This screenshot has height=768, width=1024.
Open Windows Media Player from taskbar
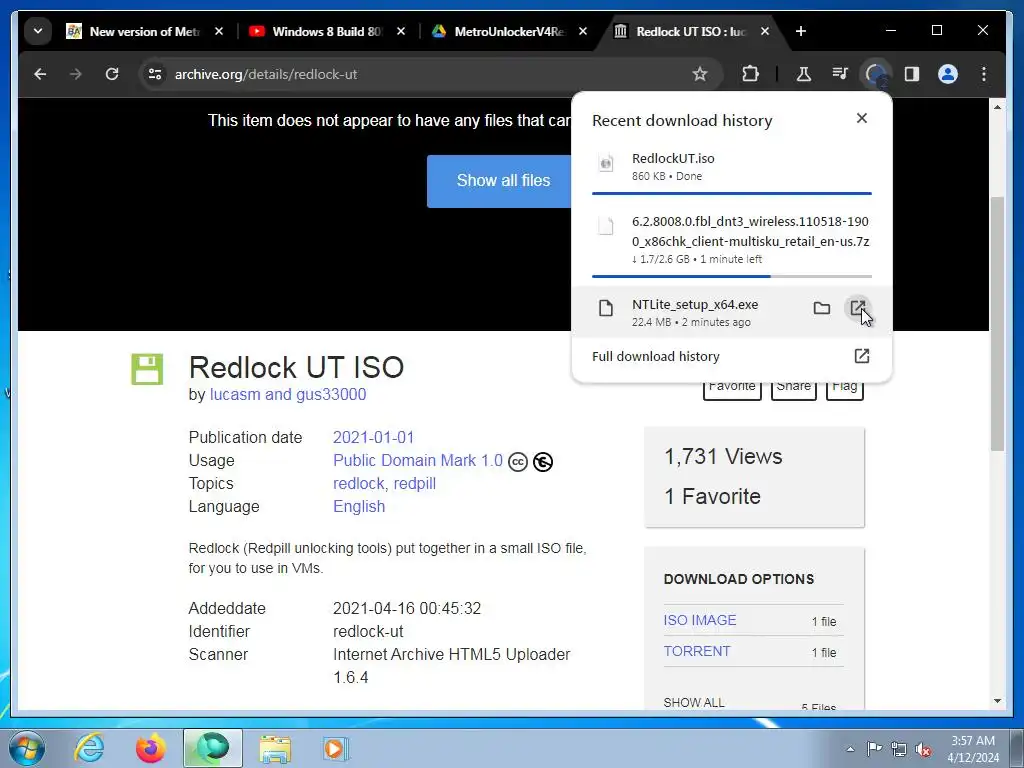[336, 748]
